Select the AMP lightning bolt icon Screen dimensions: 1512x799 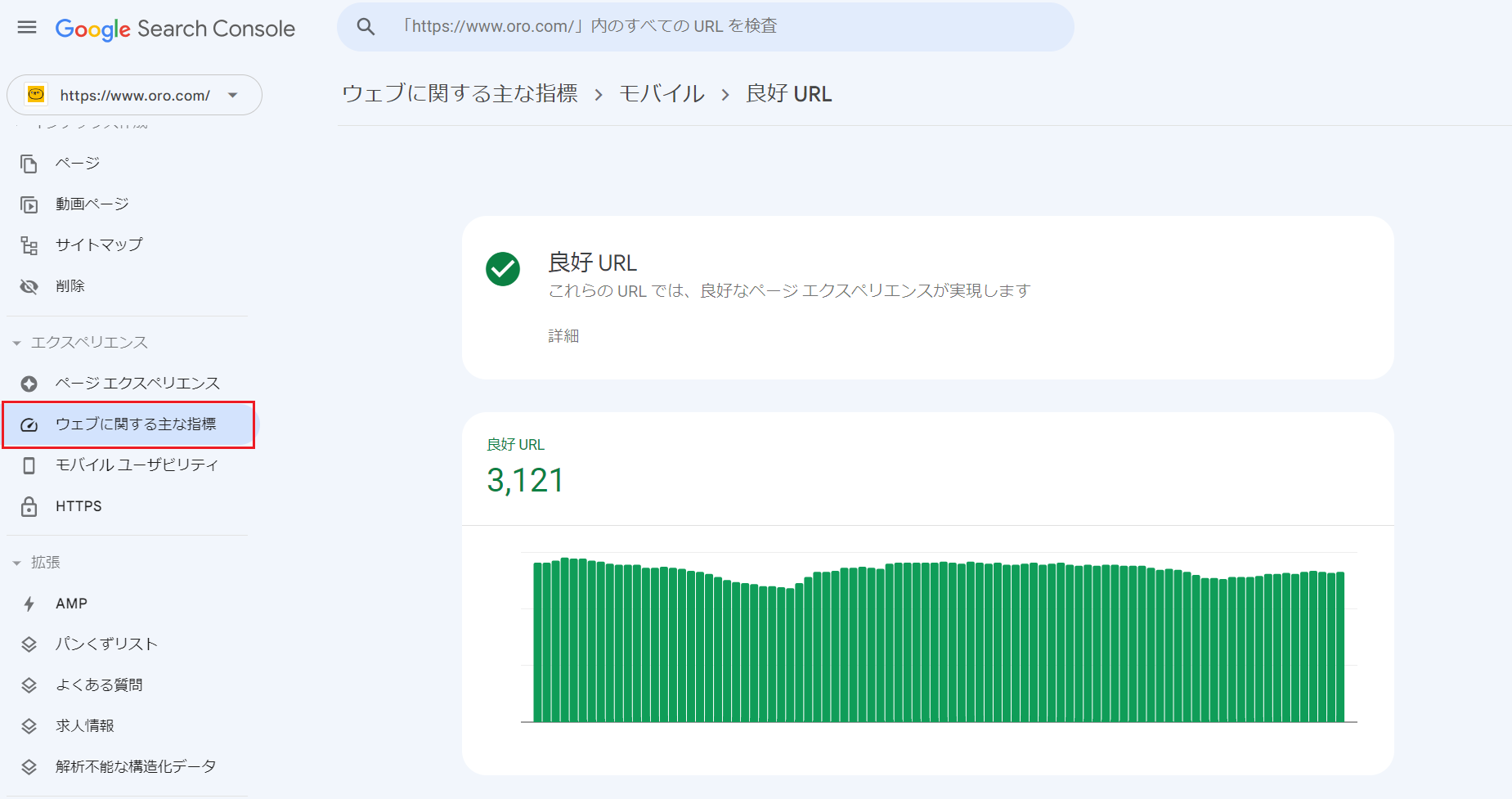(x=29, y=603)
